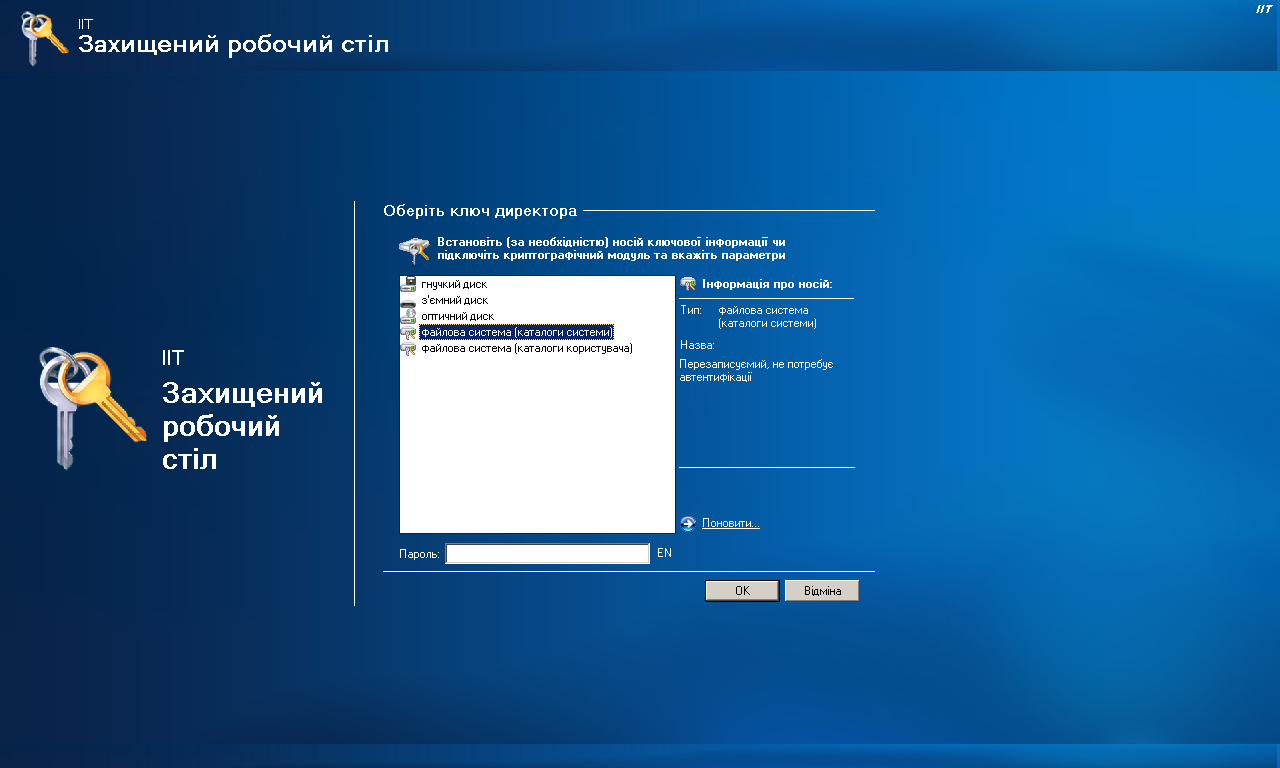Click icon beside файлова система (каталоги користувача)
Image resolution: width=1280 pixels, height=768 pixels.
[408, 348]
